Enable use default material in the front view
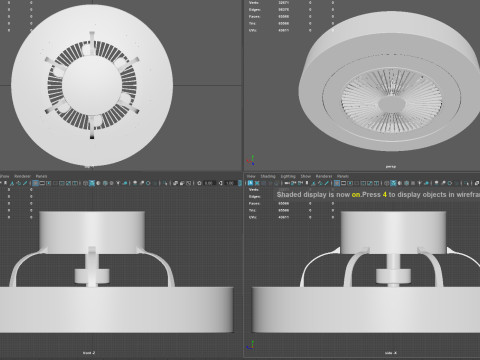Screen dimensions: 480x360 98,183
